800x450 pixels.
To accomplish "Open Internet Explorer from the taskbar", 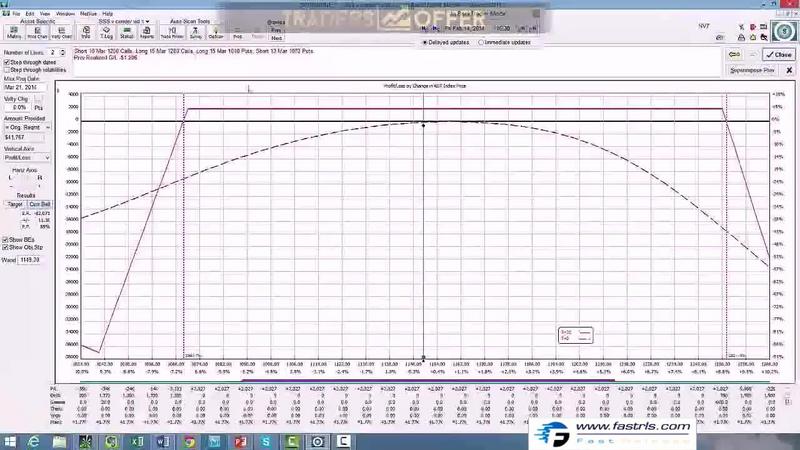I will pyautogui.click(x=33, y=441).
